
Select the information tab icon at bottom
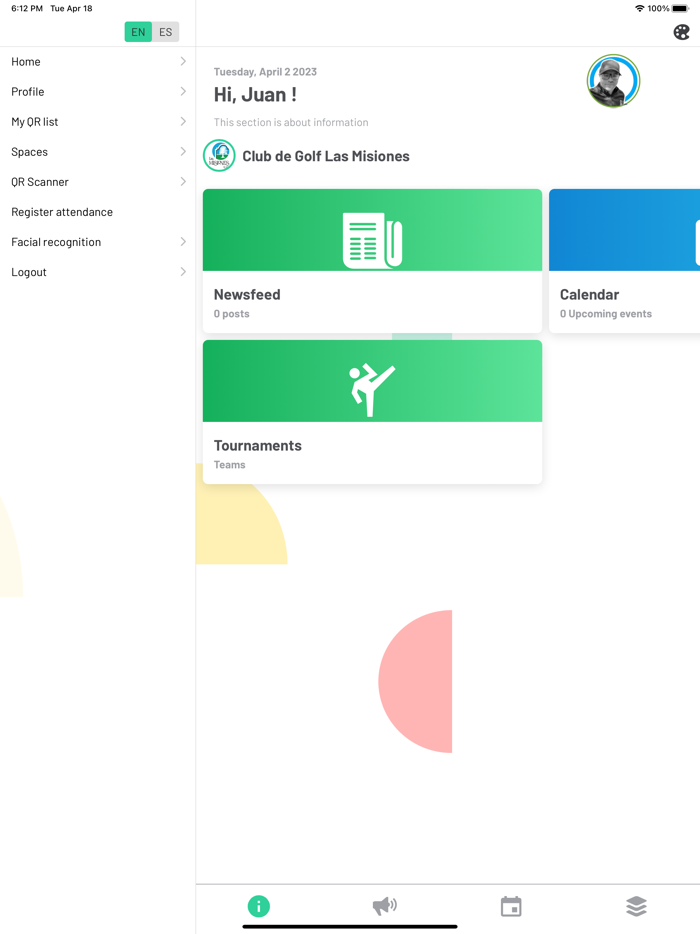click(259, 906)
